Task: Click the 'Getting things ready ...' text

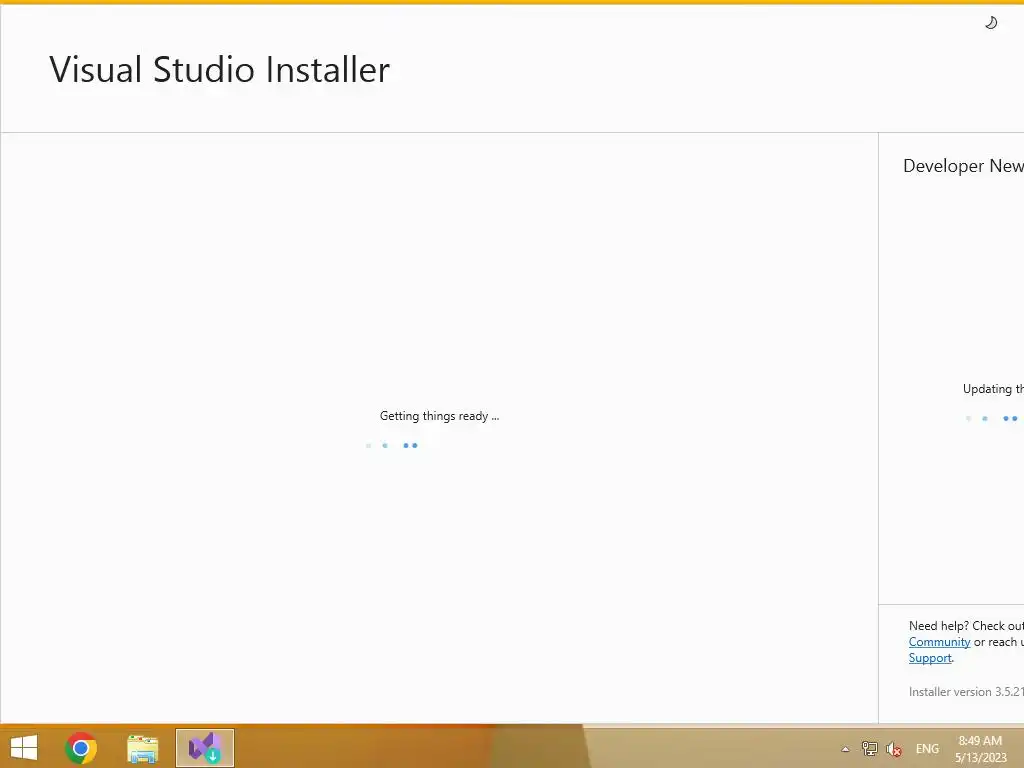Action: pyautogui.click(x=440, y=416)
